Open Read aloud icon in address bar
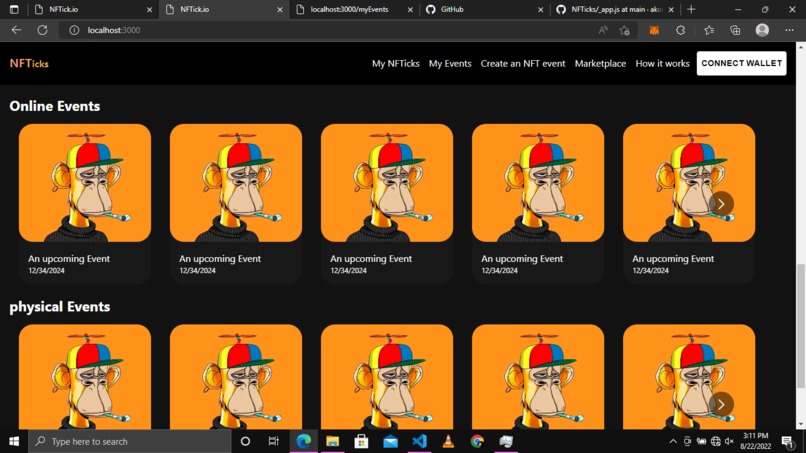This screenshot has height=453, width=806. click(x=603, y=30)
